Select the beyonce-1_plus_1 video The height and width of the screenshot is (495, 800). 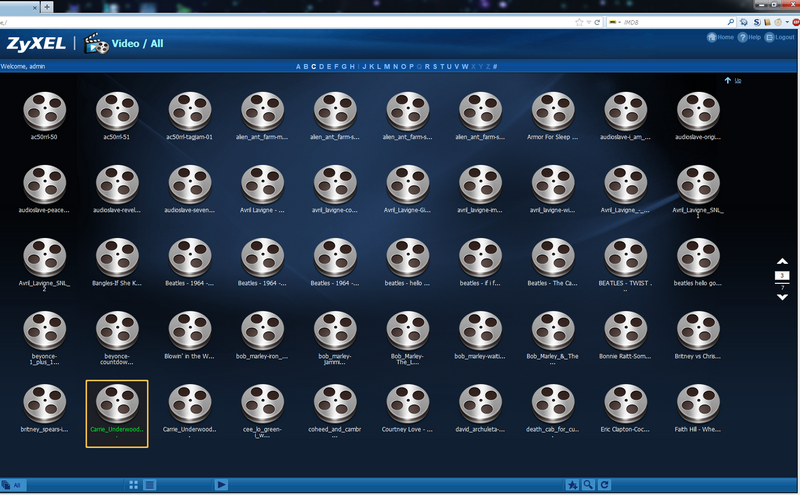point(44,338)
